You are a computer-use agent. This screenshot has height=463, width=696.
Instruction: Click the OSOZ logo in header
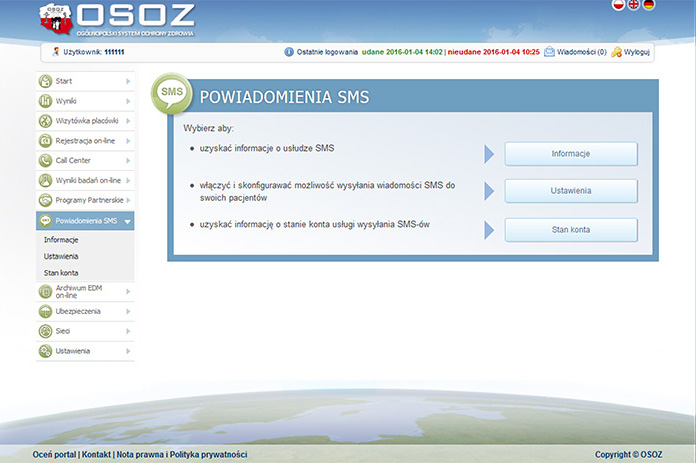117,20
